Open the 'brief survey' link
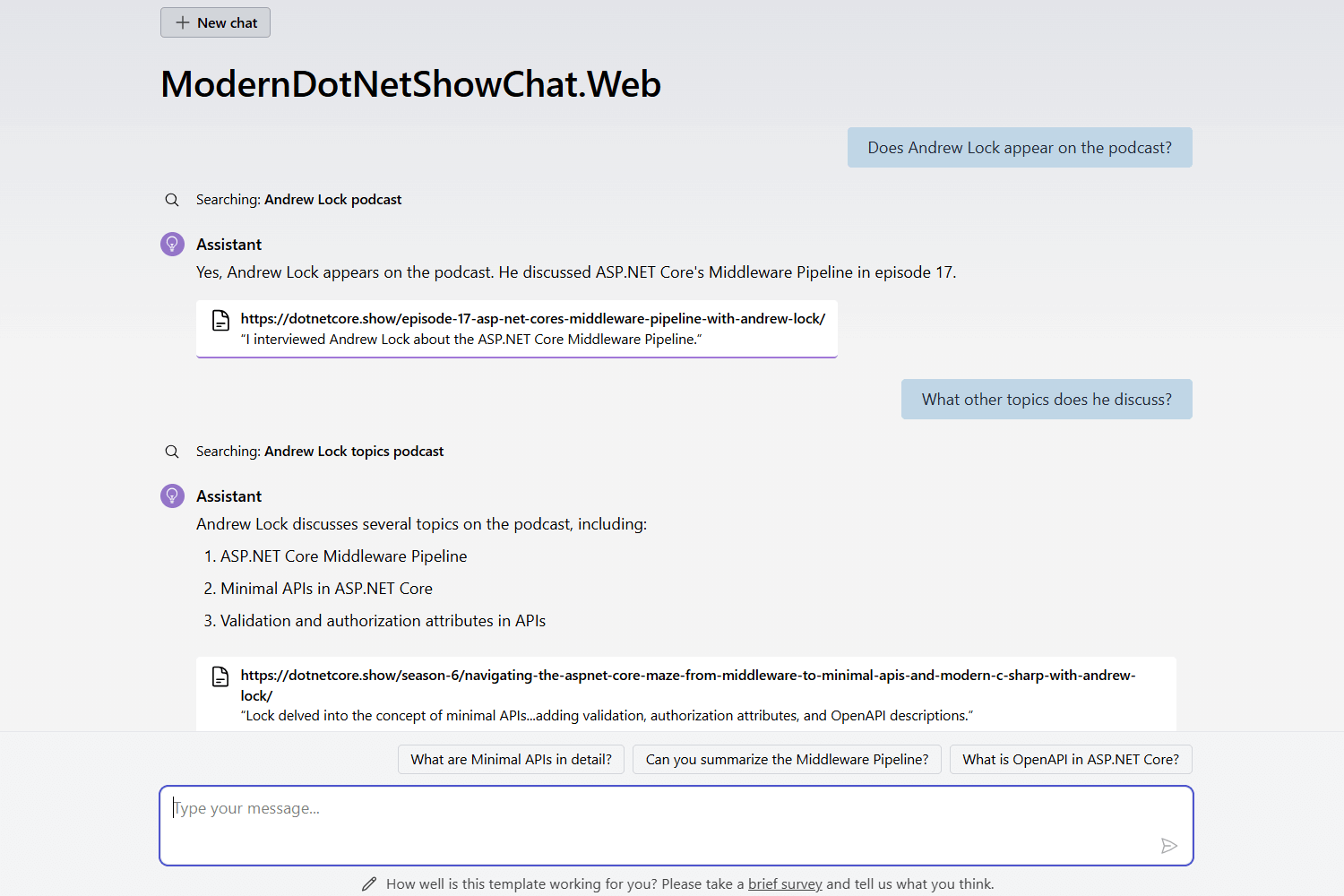Image resolution: width=1344 pixels, height=896 pixels. 784,883
